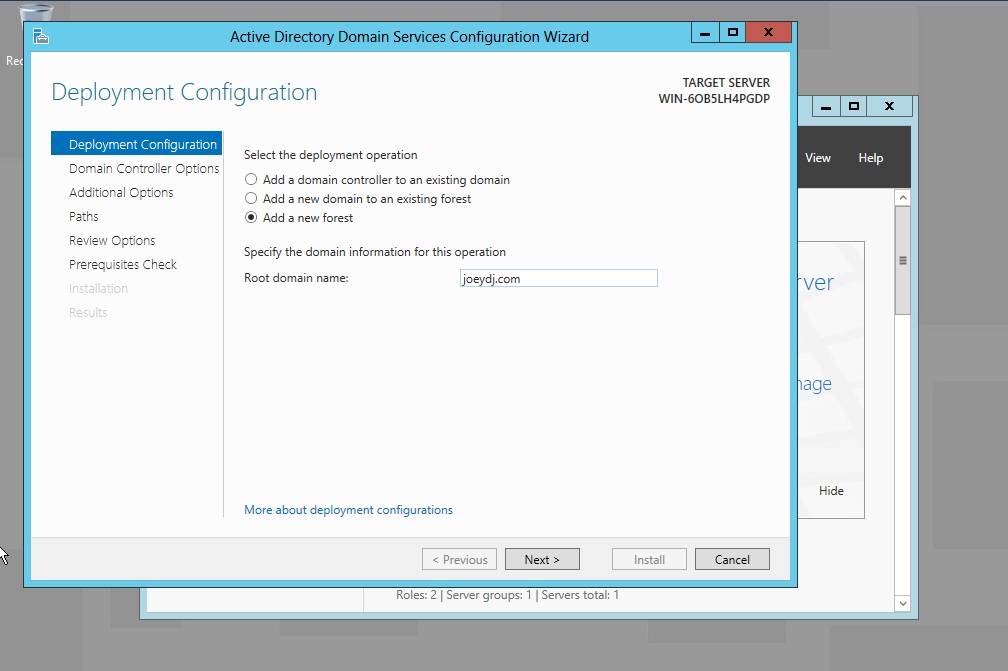Screen dimensions: 1008x671
Task: Minimize the Server Manager background window
Action: click(x=826, y=106)
